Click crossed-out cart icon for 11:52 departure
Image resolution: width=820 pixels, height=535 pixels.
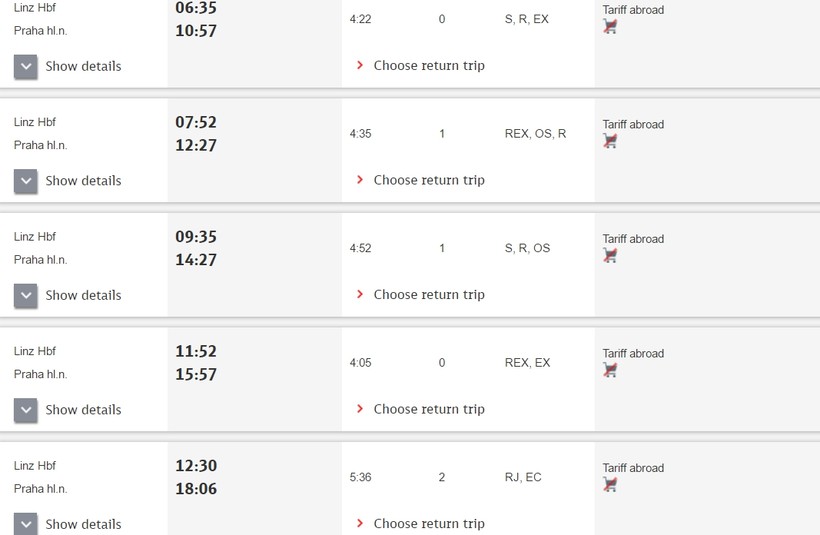pos(610,370)
